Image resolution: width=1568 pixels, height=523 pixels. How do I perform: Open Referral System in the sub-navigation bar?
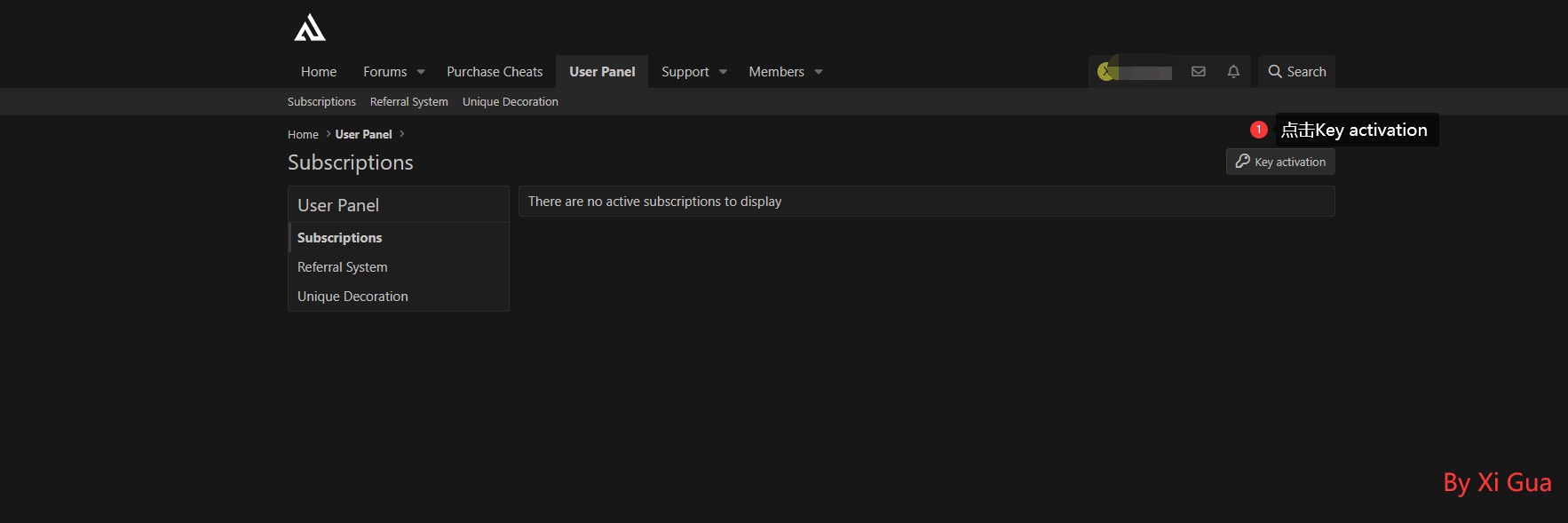408,102
